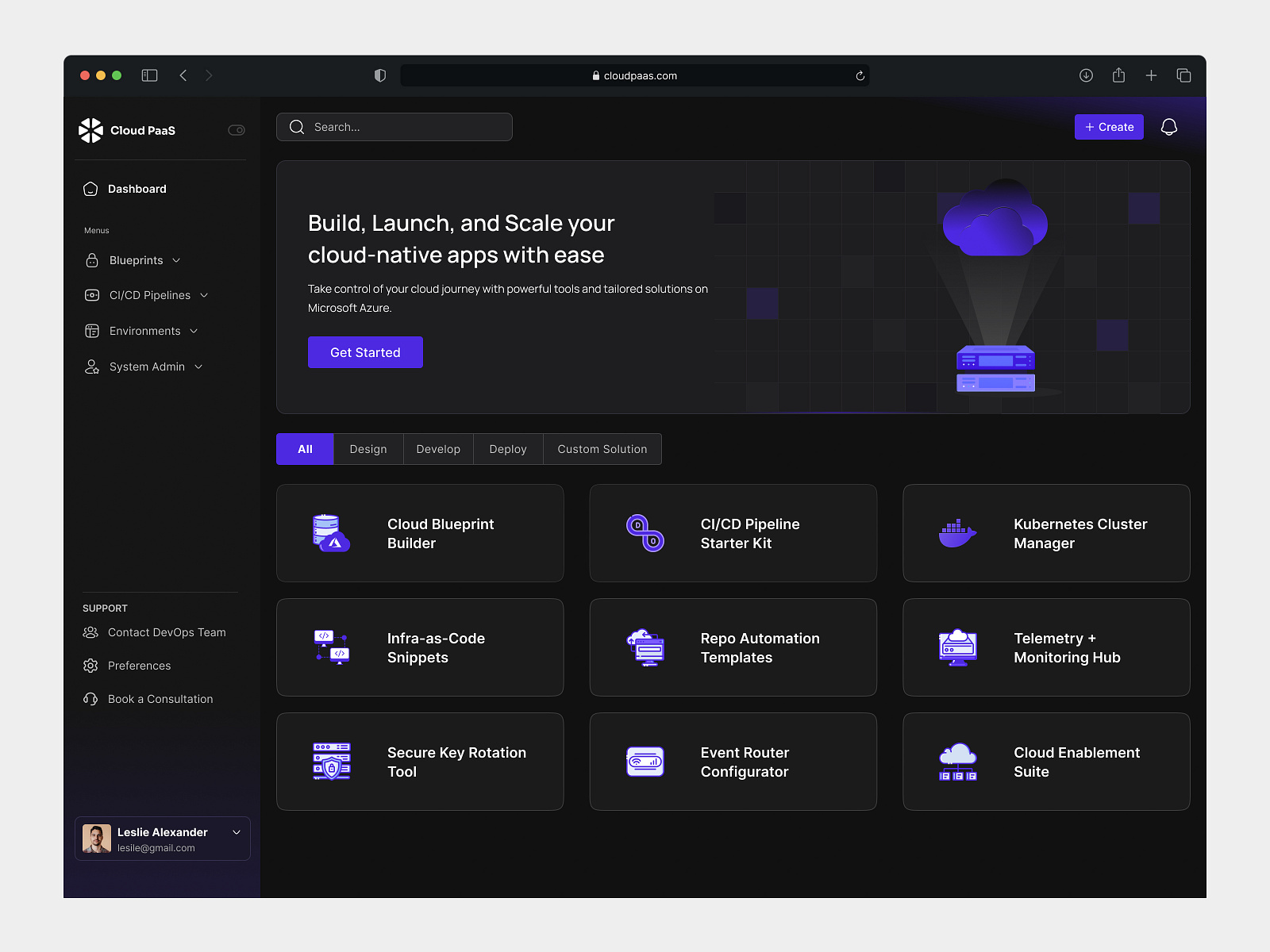Click the Cloud PaaS logo icon
The image size is (1270, 952).
tap(91, 130)
